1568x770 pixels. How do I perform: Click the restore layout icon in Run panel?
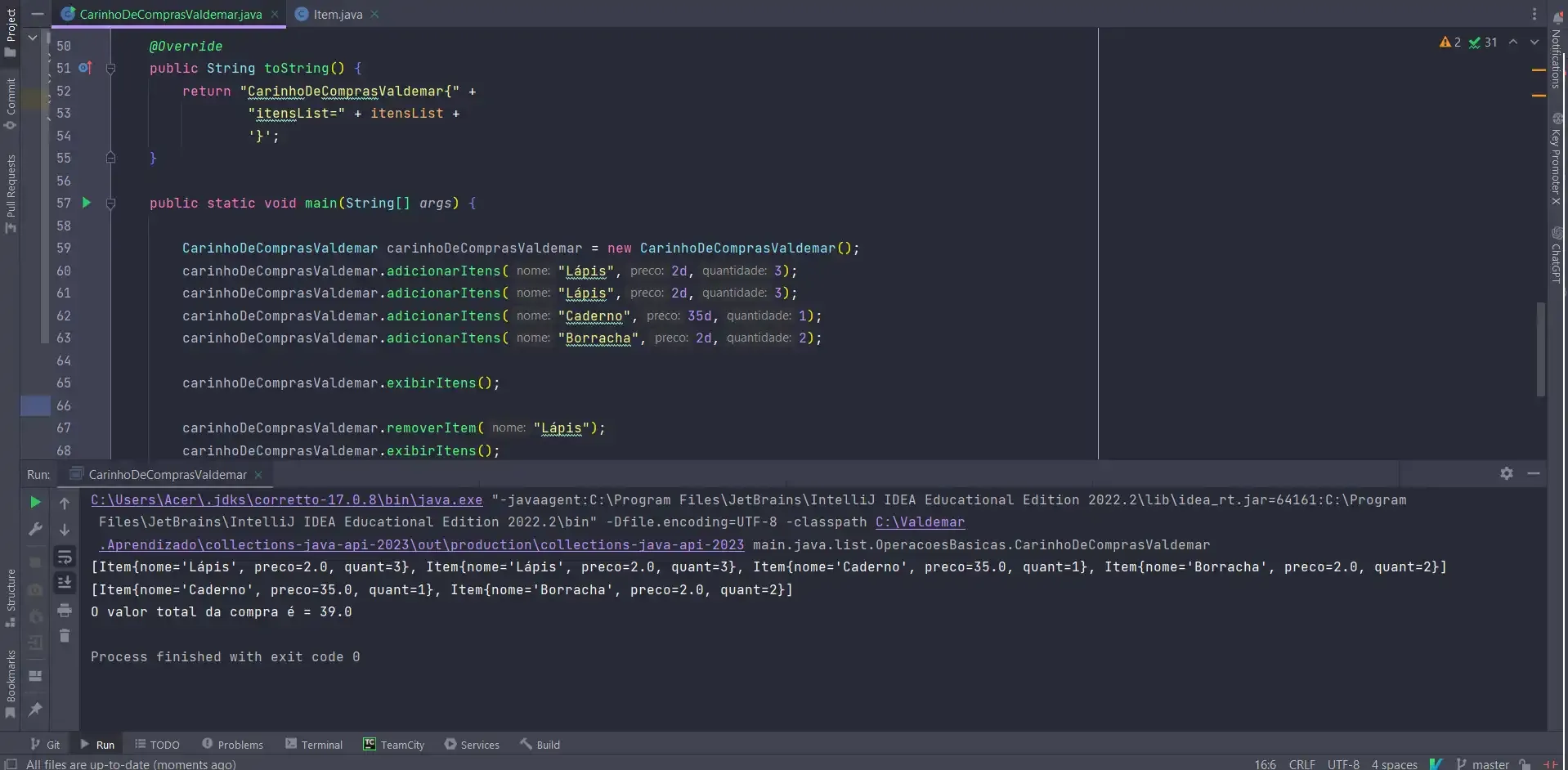[35, 676]
